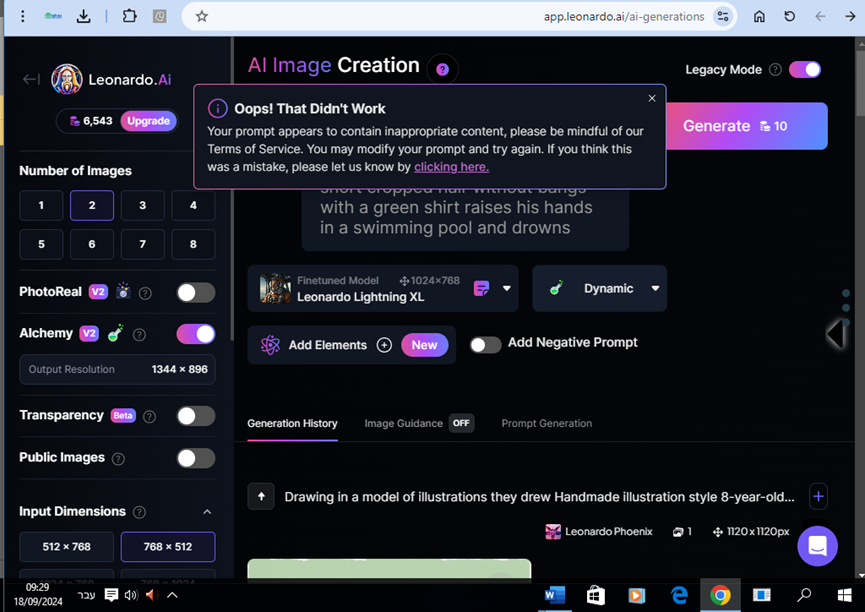Open AI Image Creation help icon
Image resolution: width=865 pixels, height=612 pixels.
pos(442,69)
